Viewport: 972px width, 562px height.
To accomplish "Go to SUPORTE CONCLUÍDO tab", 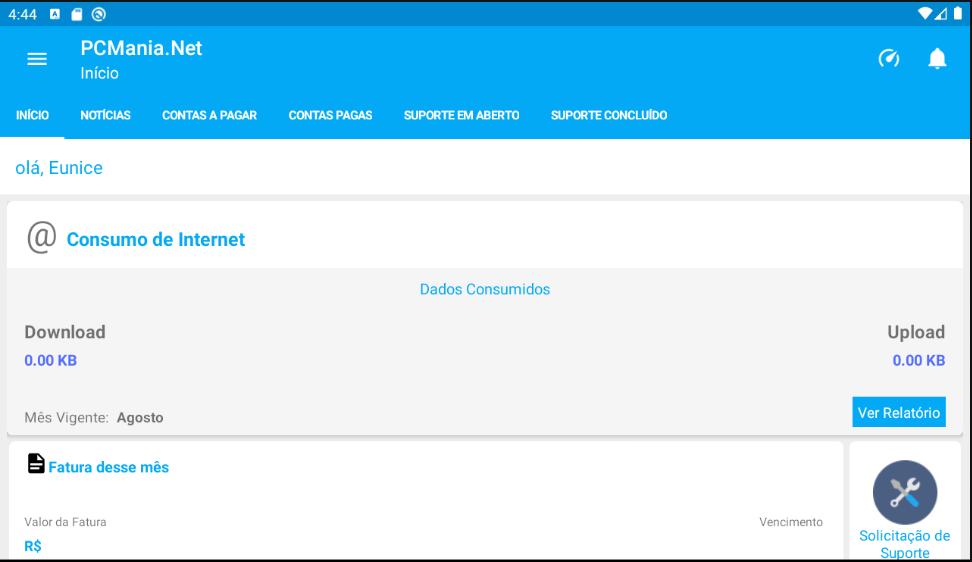I will [609, 115].
